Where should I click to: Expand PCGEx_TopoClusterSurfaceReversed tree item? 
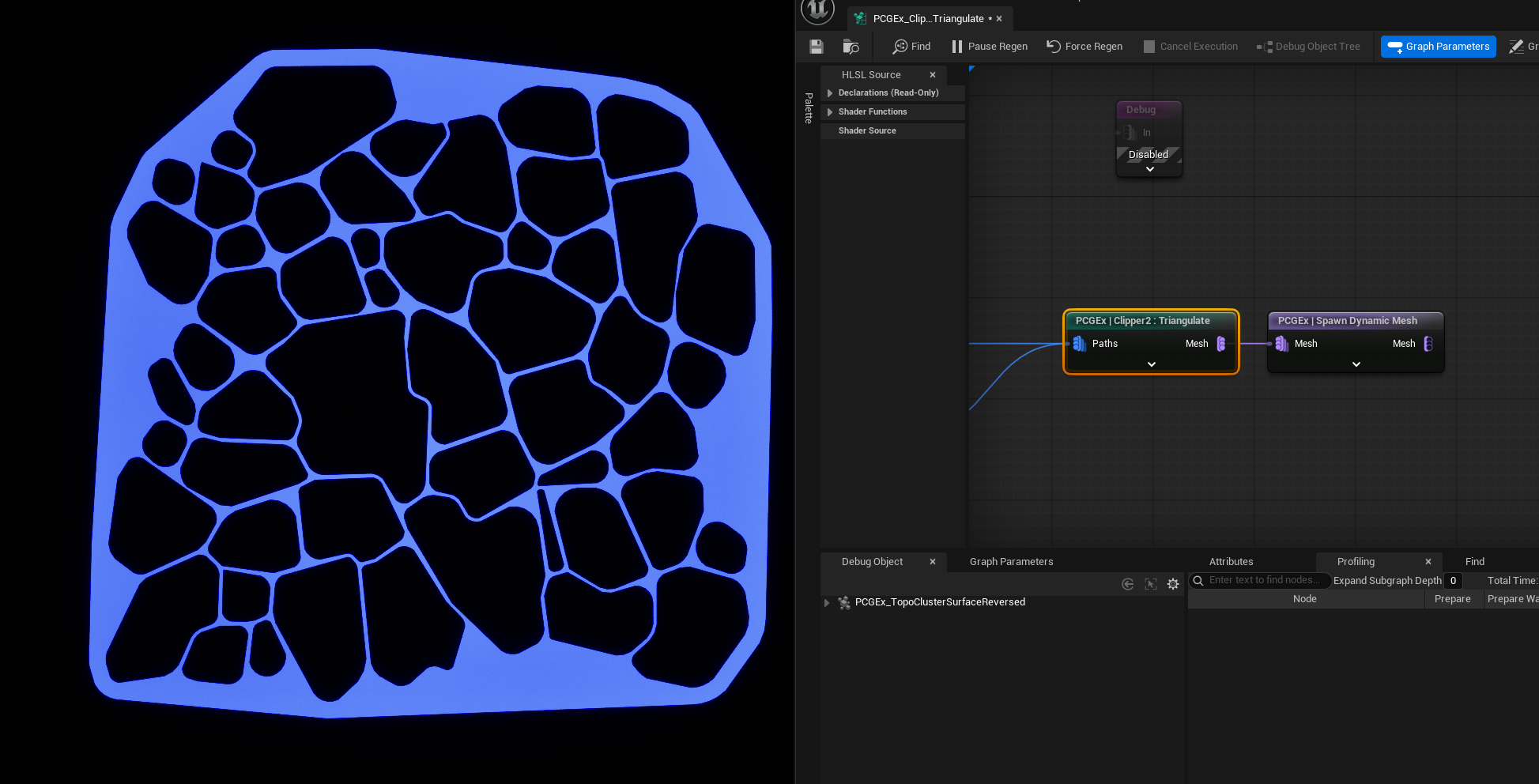(827, 602)
